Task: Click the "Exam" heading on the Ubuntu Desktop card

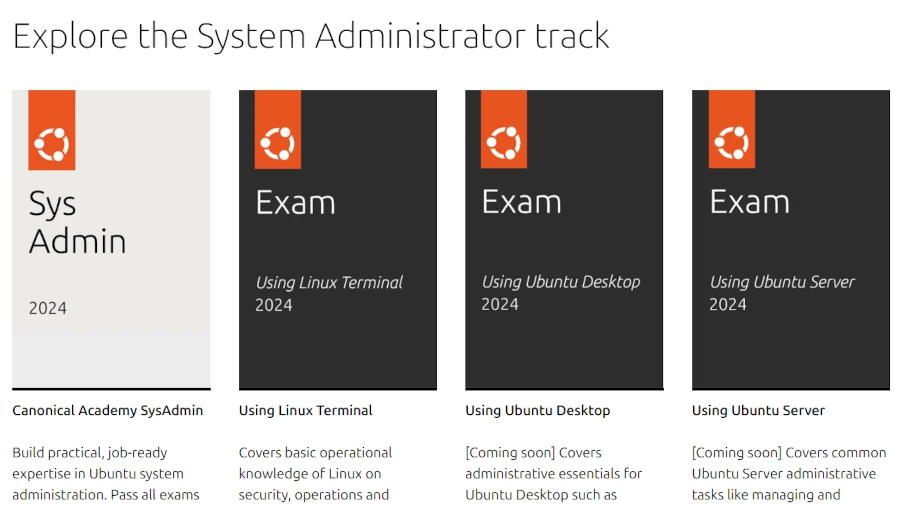Action: click(x=521, y=203)
